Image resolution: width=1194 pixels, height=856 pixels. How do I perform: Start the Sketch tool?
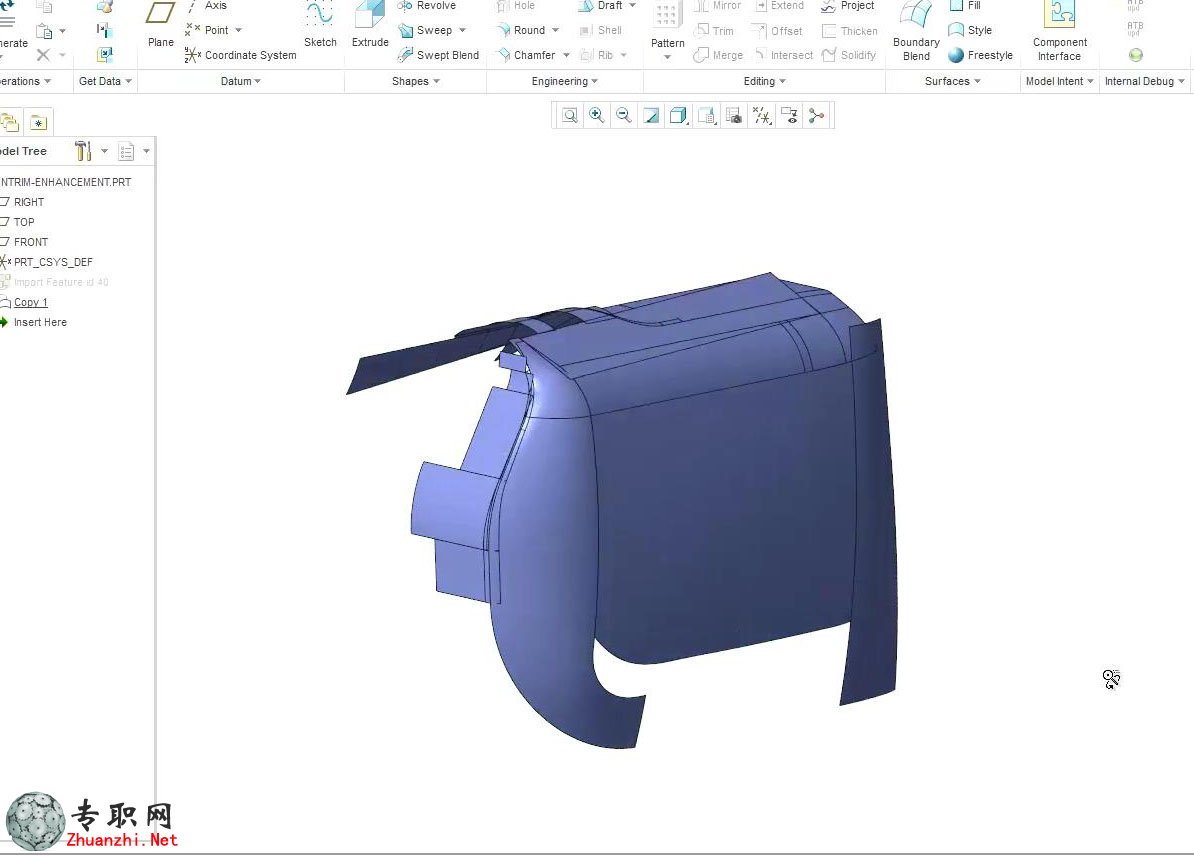[320, 24]
